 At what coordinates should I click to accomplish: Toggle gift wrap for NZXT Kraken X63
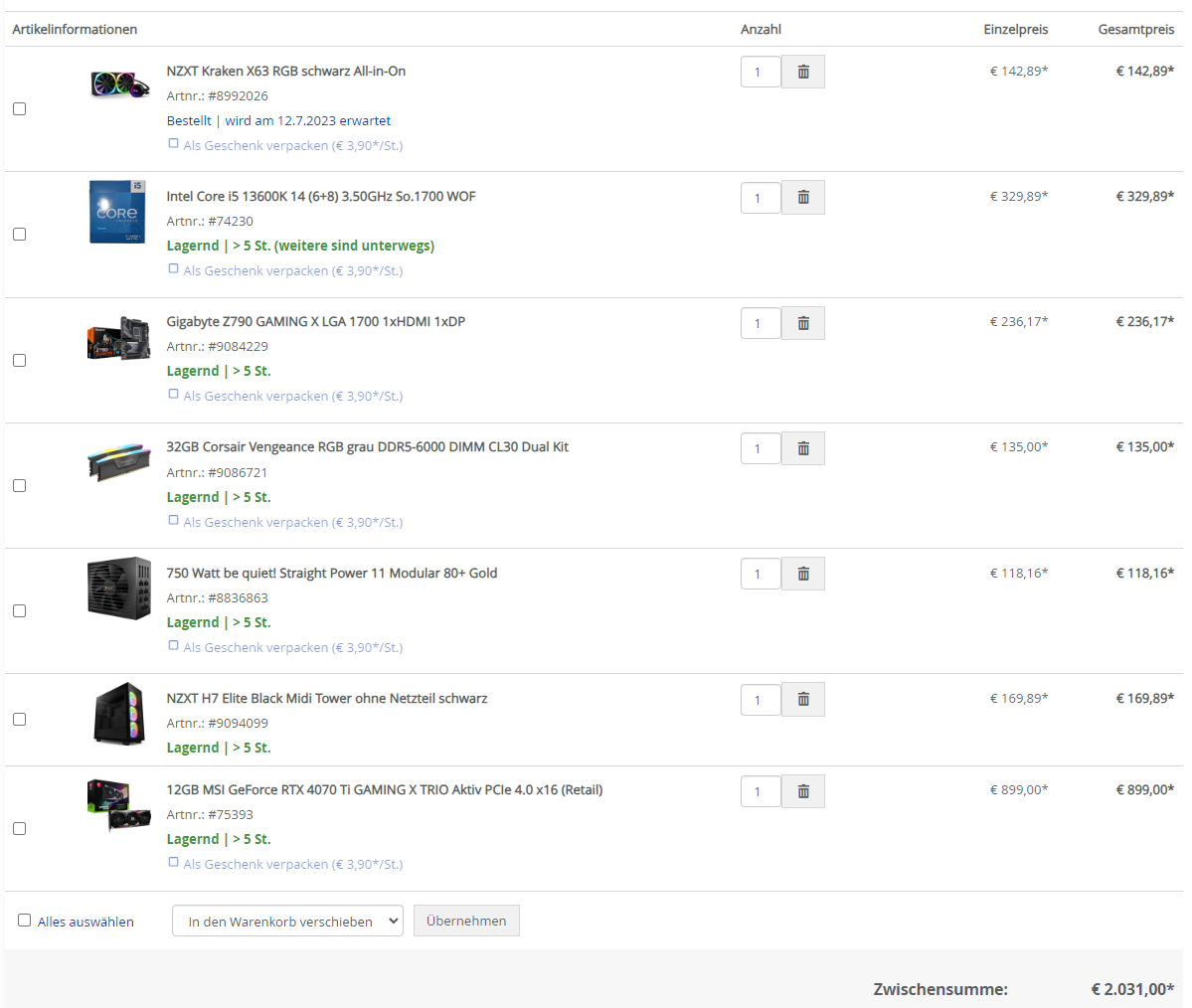tap(173, 144)
